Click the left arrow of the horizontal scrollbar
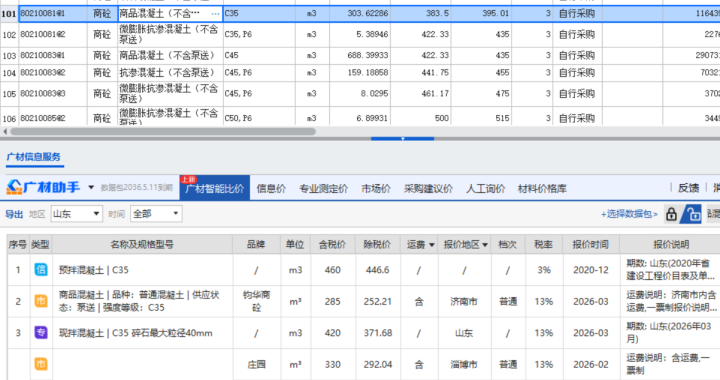The height and width of the screenshot is (380, 720). [5, 132]
